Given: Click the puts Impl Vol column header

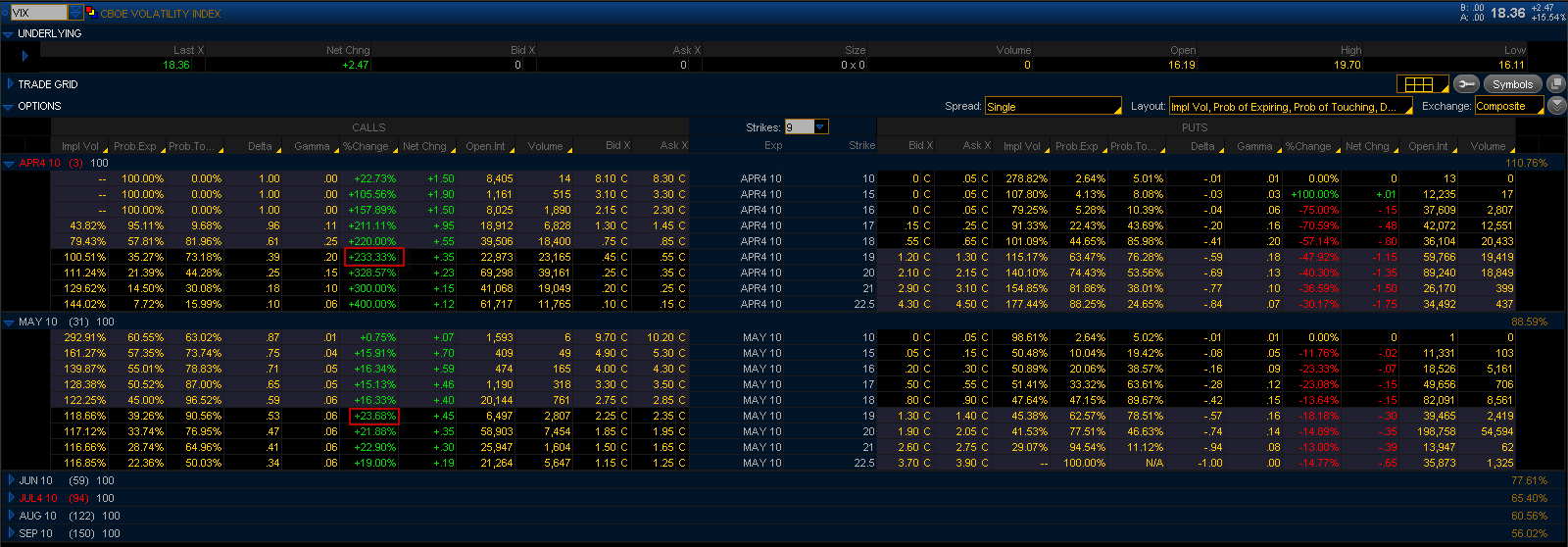Looking at the screenshot, I should pyautogui.click(x=1021, y=146).
